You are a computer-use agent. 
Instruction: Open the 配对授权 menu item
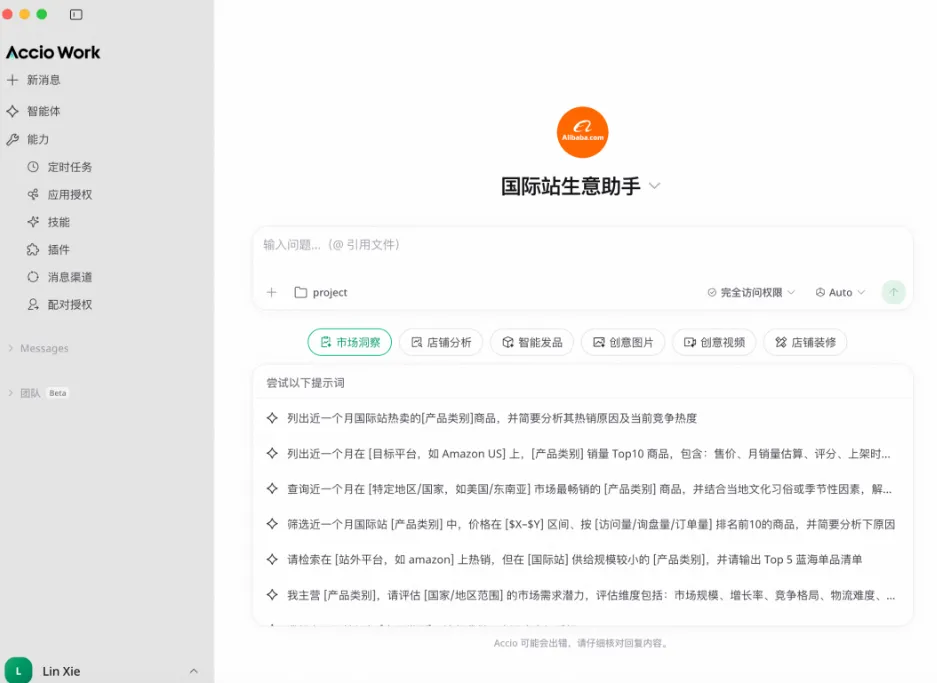coord(70,304)
